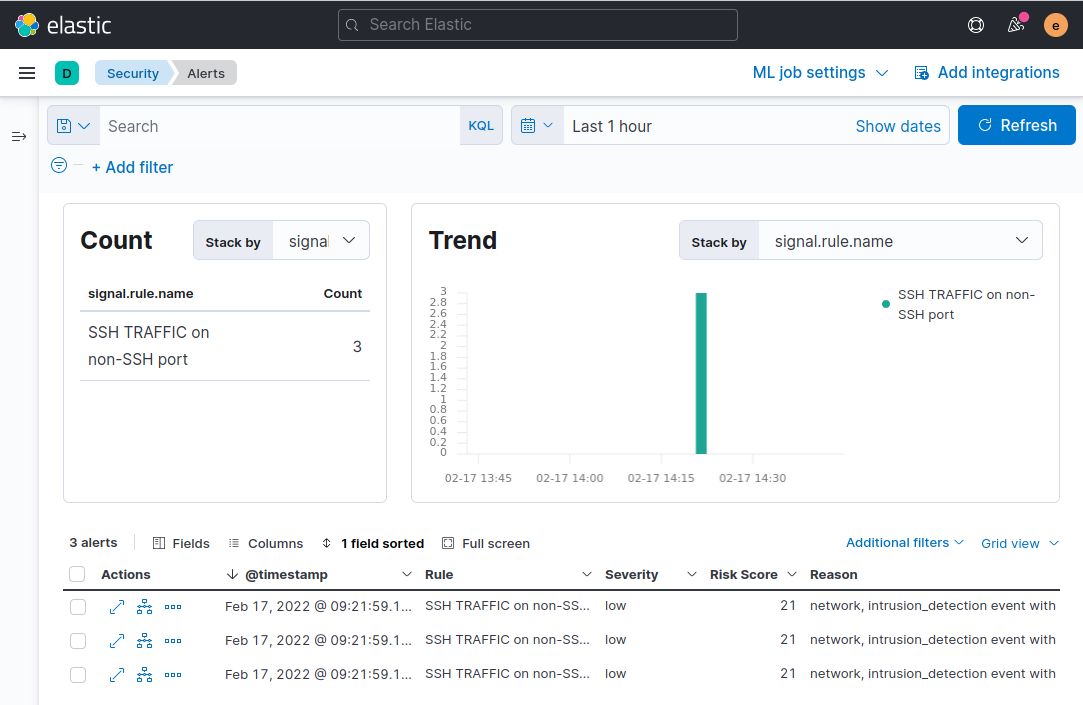Expand the collapsed side navigation arrow
The image size is (1083, 705).
[19, 137]
